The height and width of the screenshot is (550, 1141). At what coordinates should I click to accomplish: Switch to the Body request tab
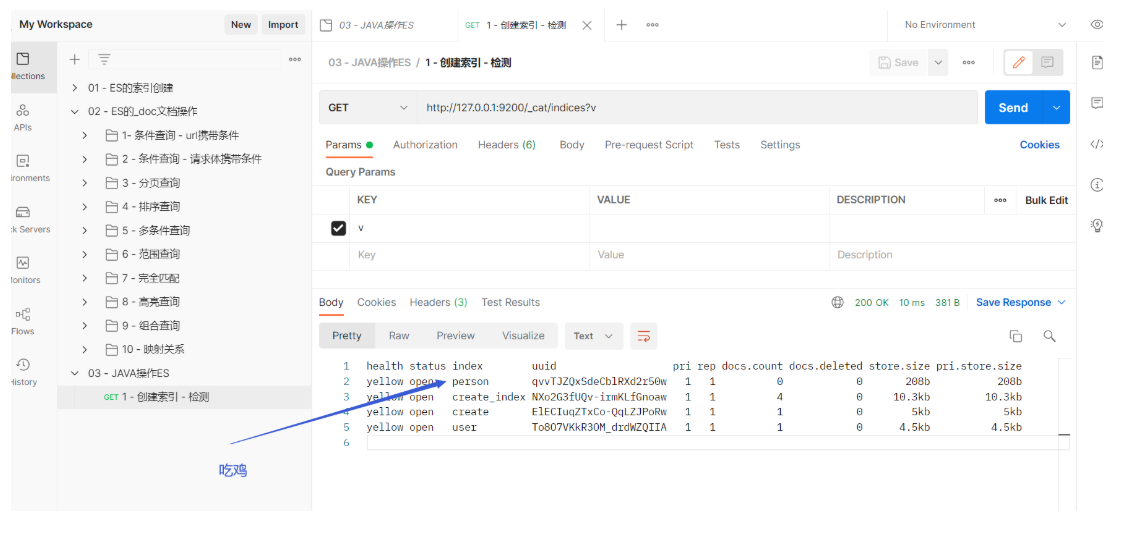click(x=572, y=145)
